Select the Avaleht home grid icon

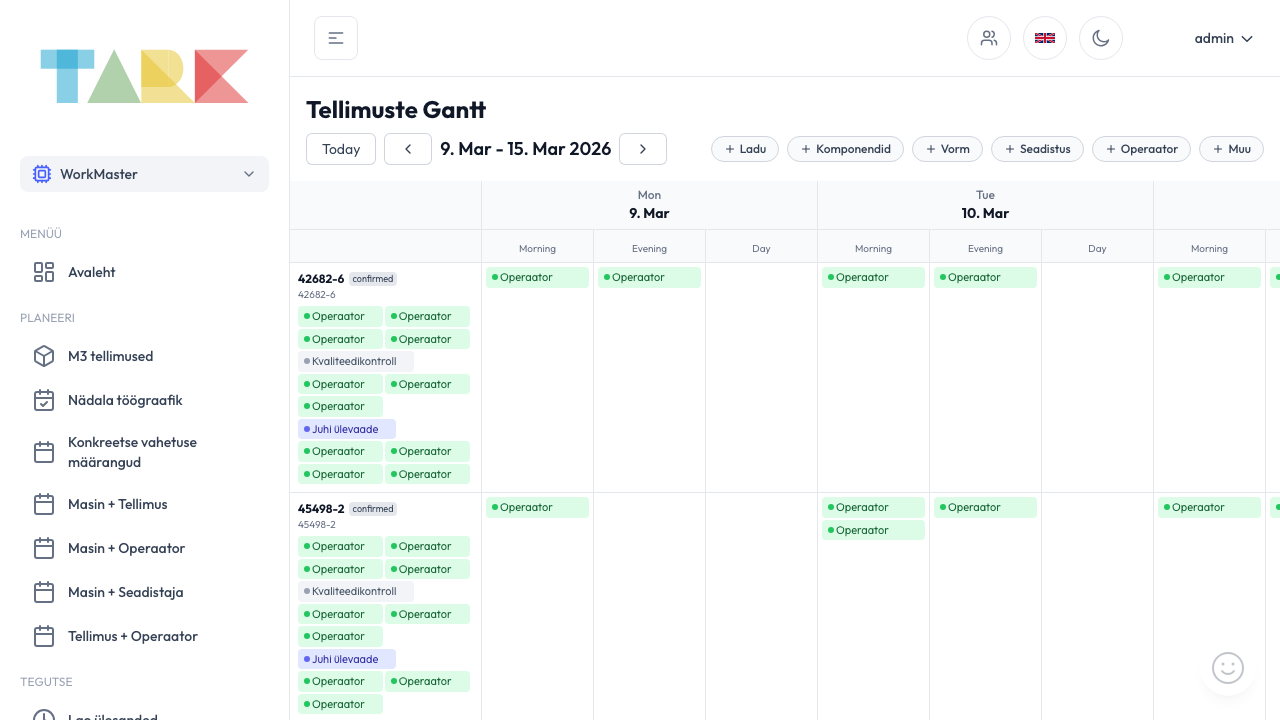point(44,271)
